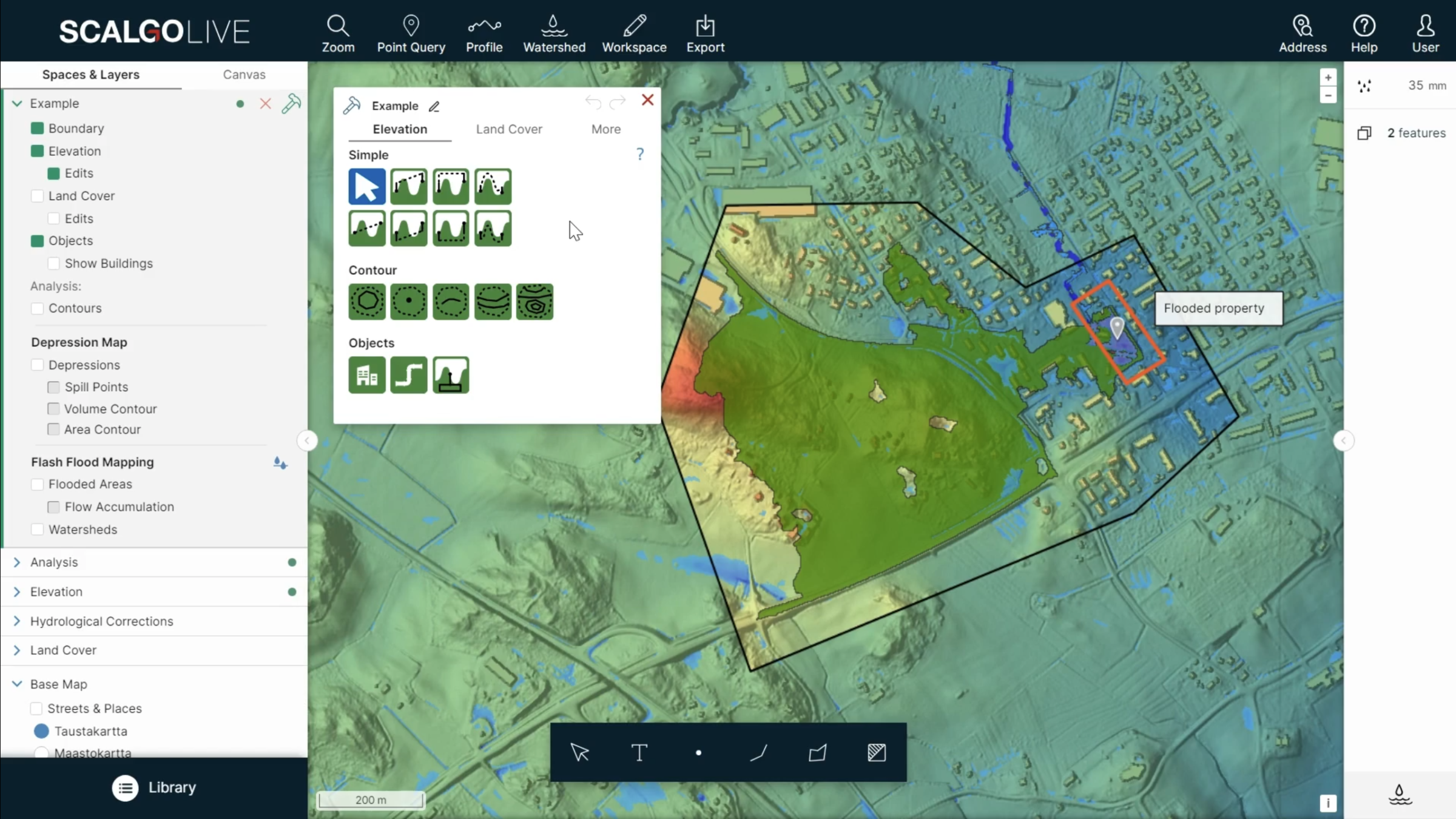Uncheck the Boundary layer
The width and height of the screenshot is (1456, 819).
[x=37, y=128]
